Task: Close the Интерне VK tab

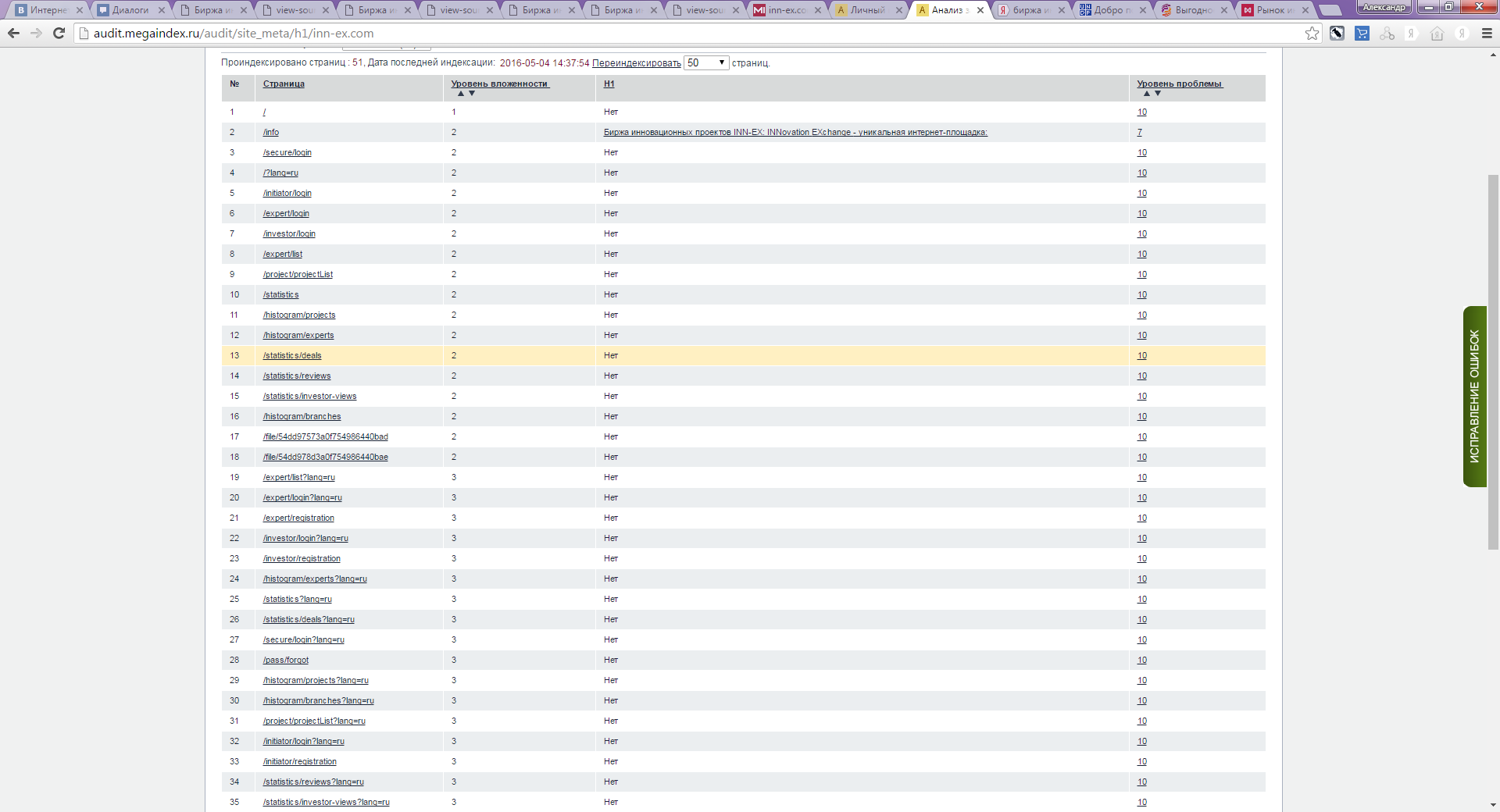Action: 80,10
